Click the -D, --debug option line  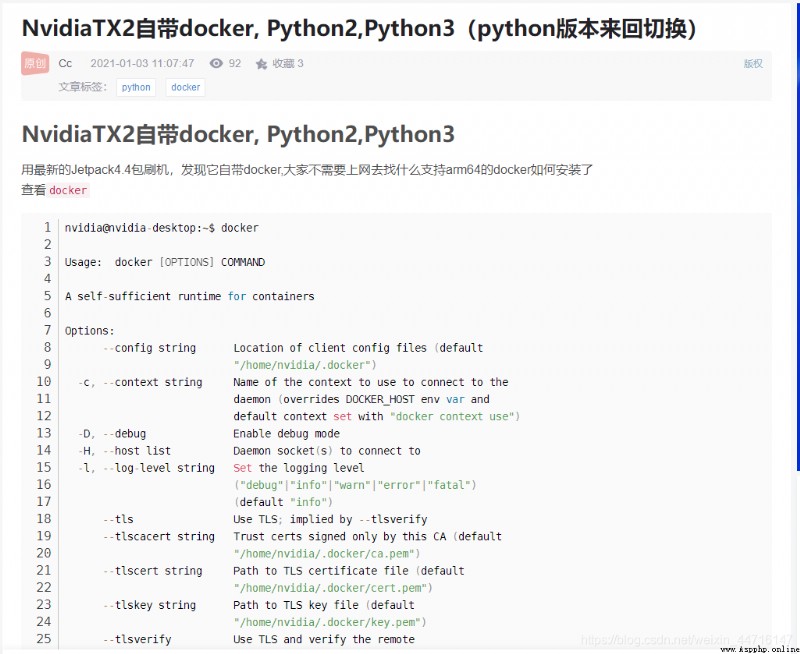click(x=209, y=434)
